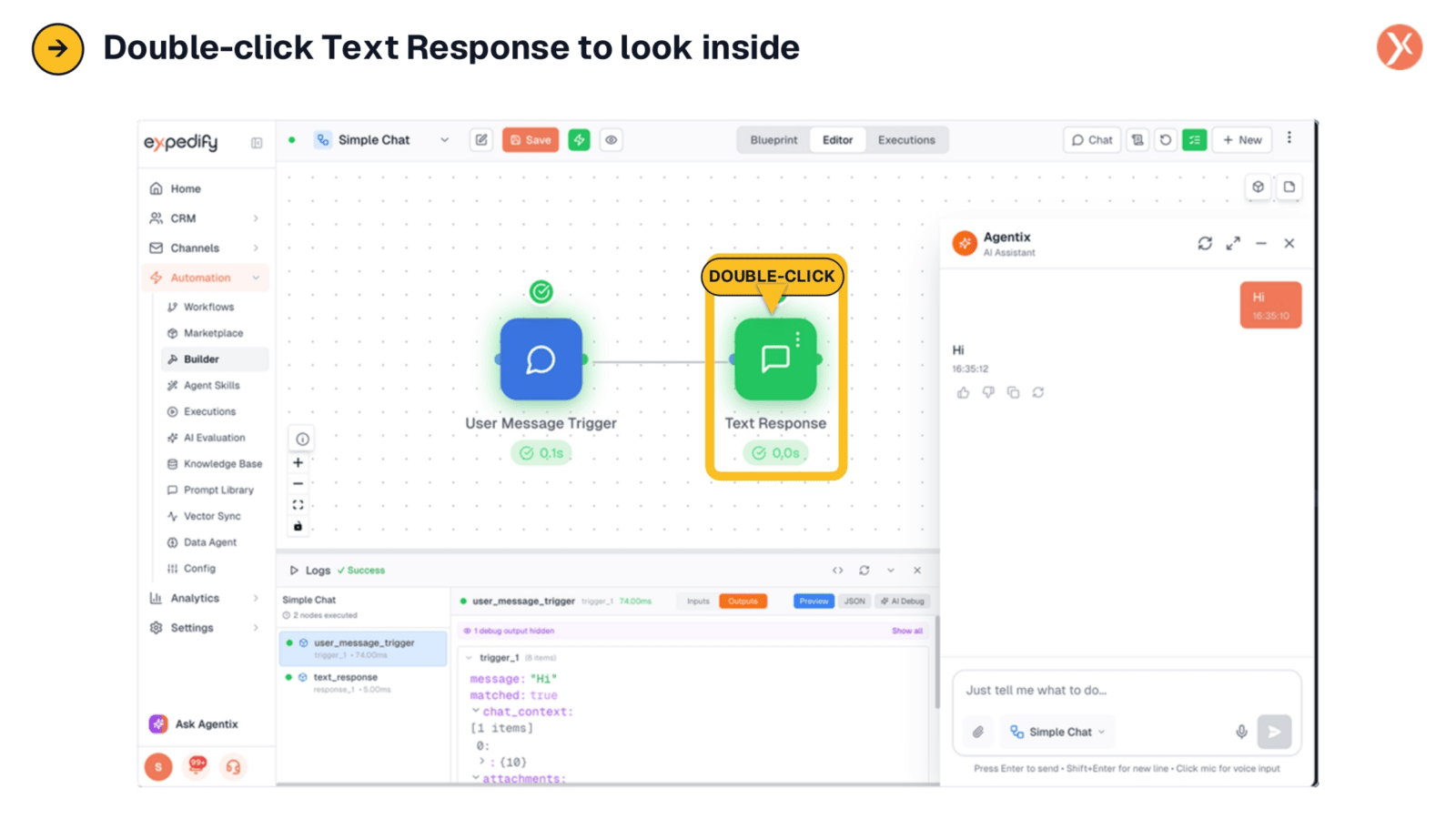Switch logs to the Inputs view
Viewport: 1456px width, 819px height.
[698, 602]
